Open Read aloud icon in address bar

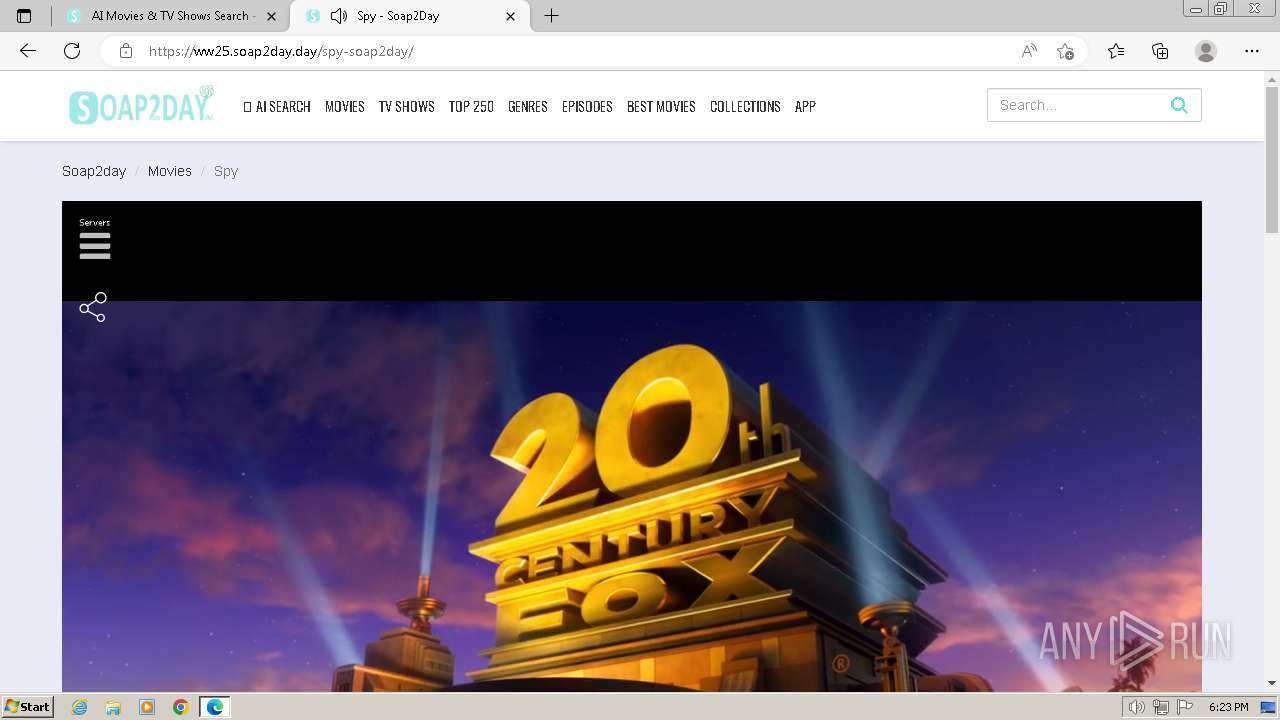tap(1029, 51)
